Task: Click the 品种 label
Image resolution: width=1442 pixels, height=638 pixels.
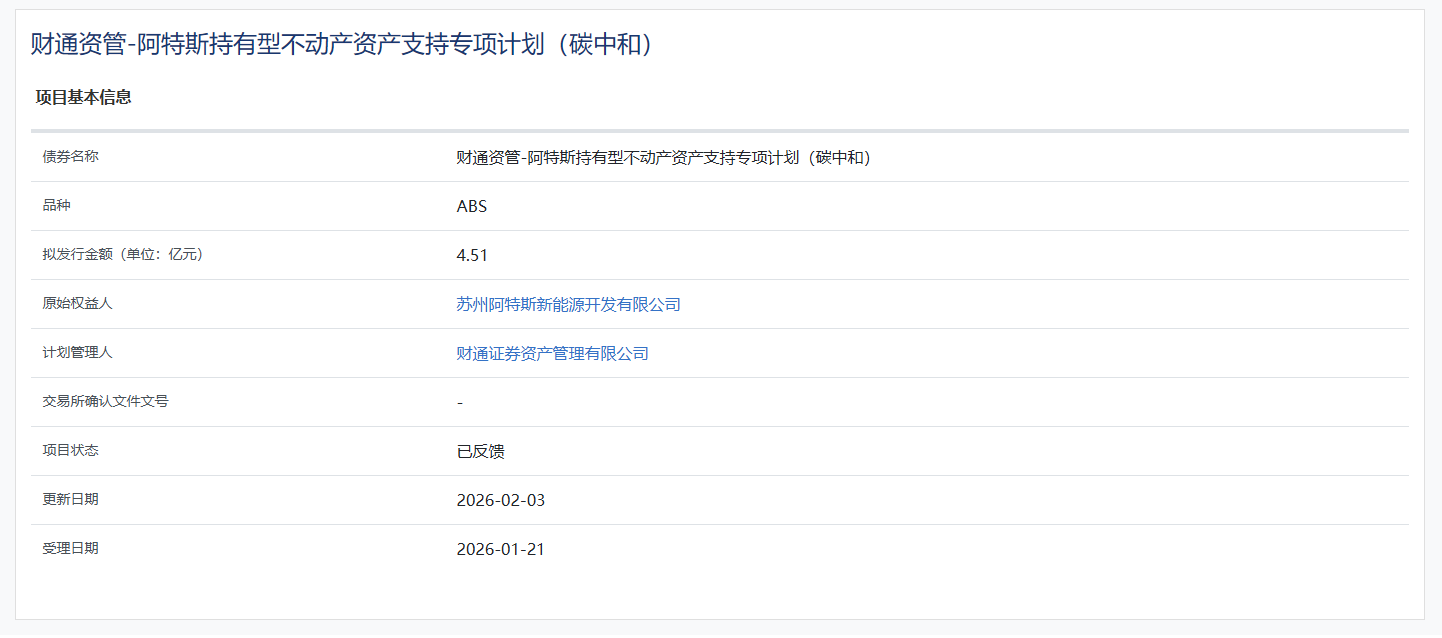Action: (x=56, y=205)
